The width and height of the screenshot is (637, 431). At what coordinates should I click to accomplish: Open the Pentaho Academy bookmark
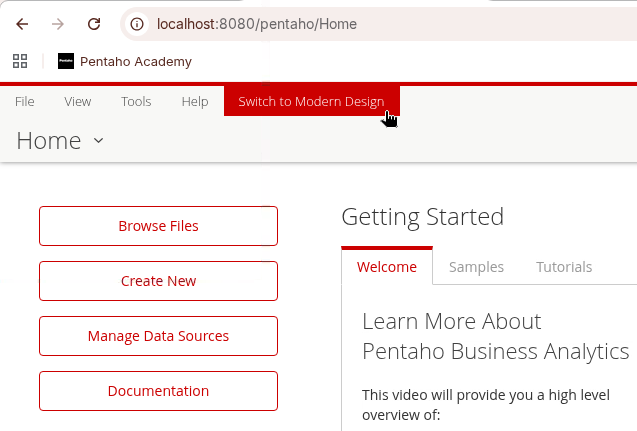125,61
